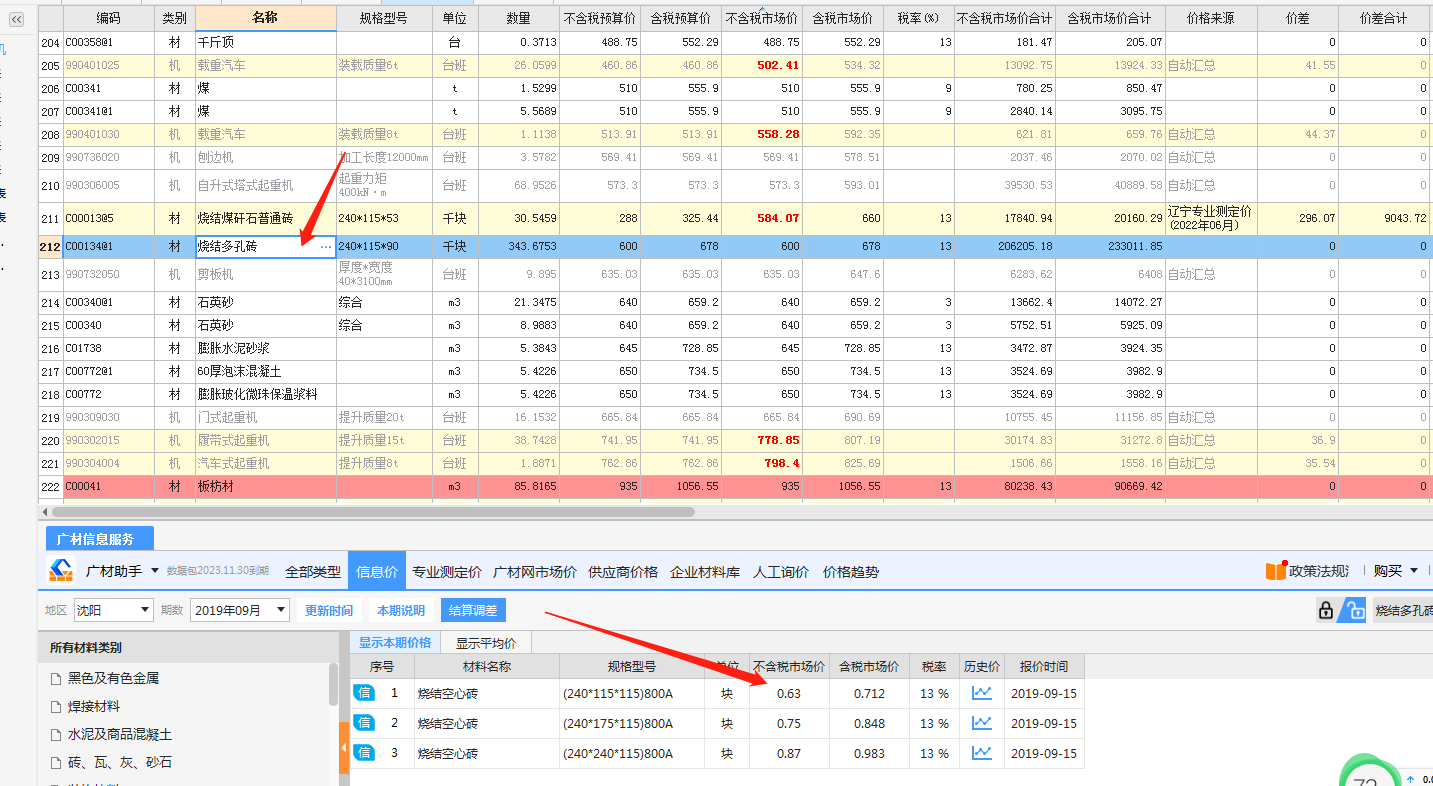The height and width of the screenshot is (786, 1433).
Task: Collapse category panel via orange arrow handle
Action: [344, 749]
